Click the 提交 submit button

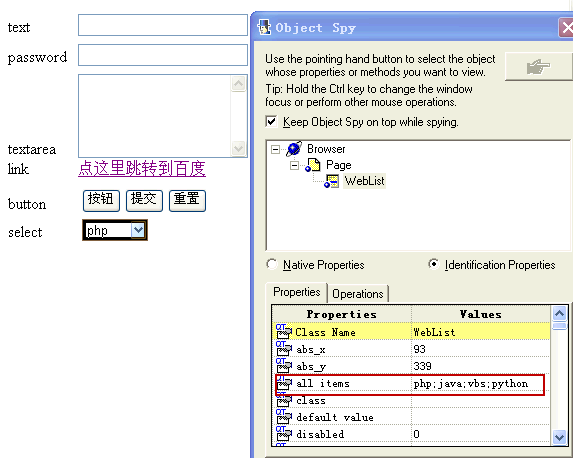click(144, 201)
